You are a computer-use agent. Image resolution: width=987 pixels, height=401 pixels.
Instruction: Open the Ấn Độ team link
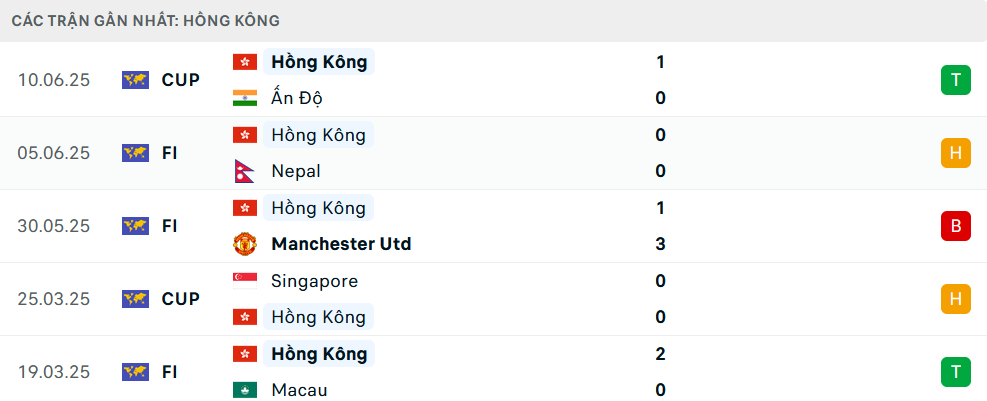click(298, 98)
